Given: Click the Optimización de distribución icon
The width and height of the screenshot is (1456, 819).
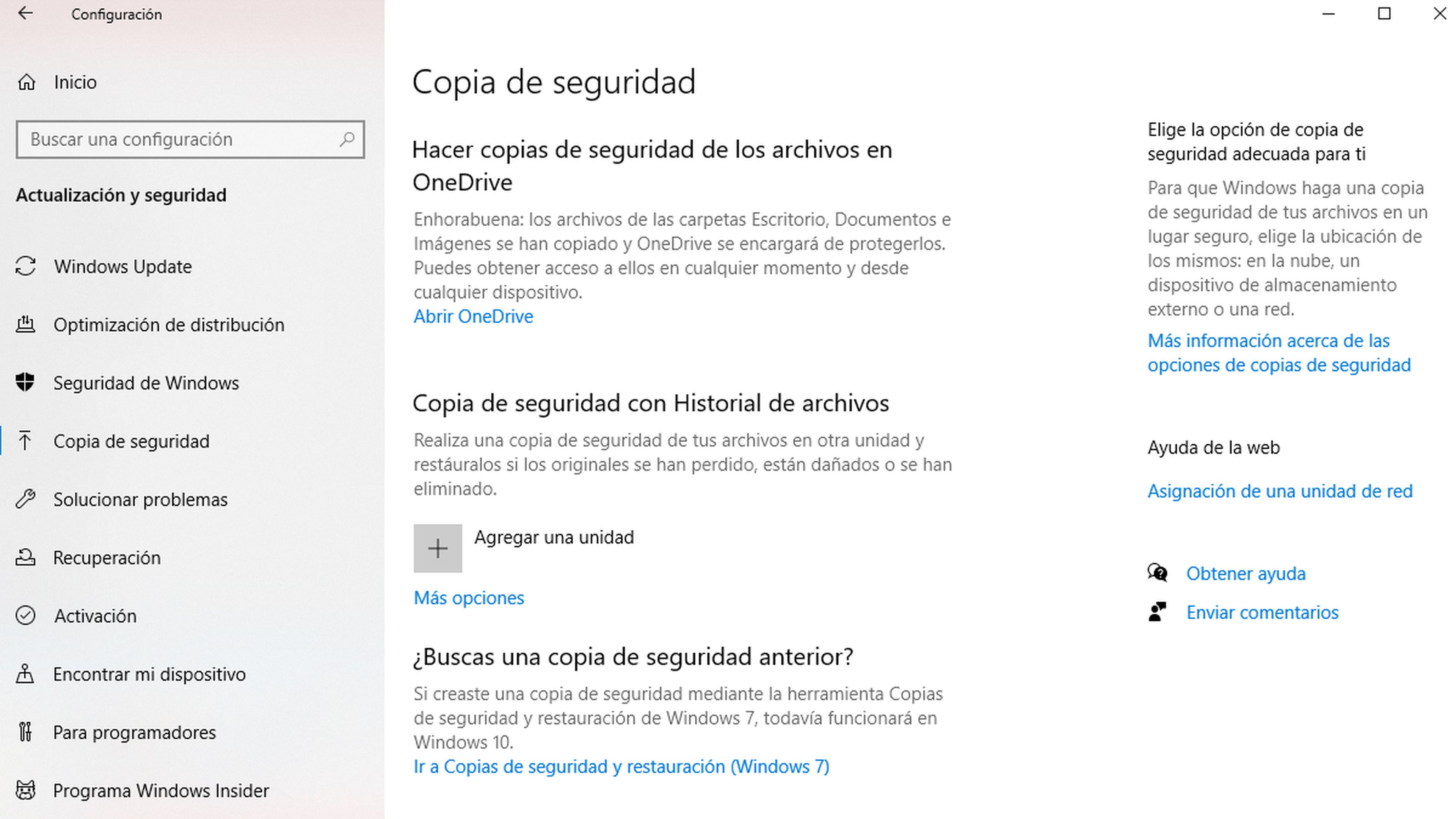Looking at the screenshot, I should point(25,325).
